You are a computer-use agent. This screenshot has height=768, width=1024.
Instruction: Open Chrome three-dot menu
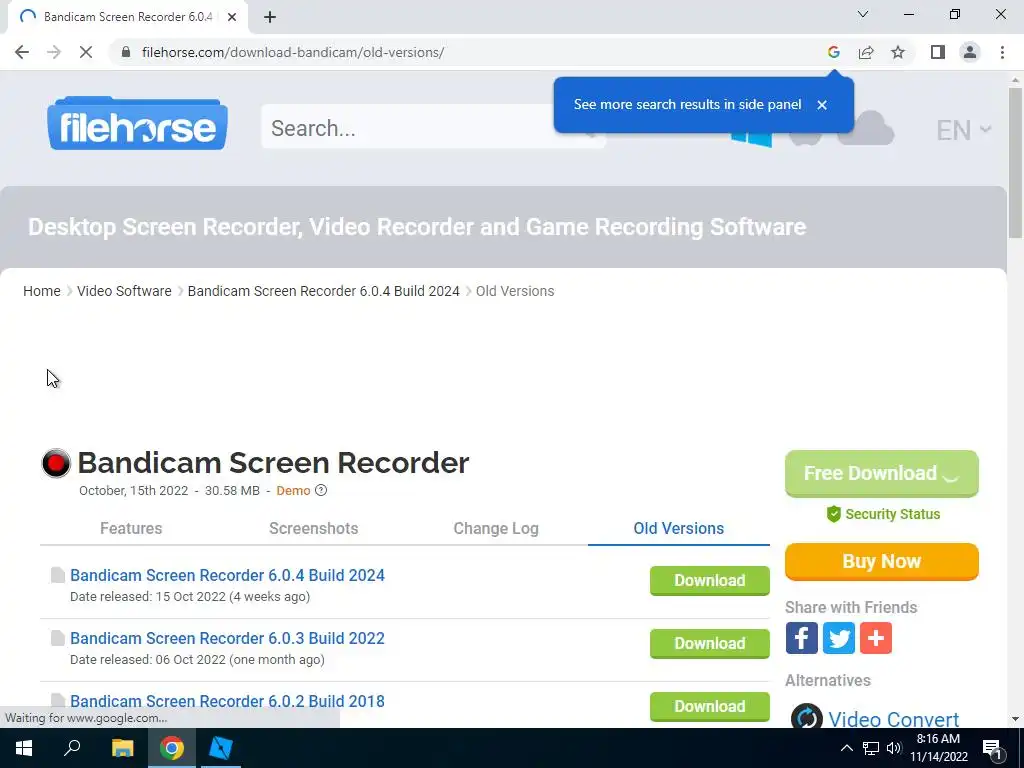pyautogui.click(x=1002, y=52)
